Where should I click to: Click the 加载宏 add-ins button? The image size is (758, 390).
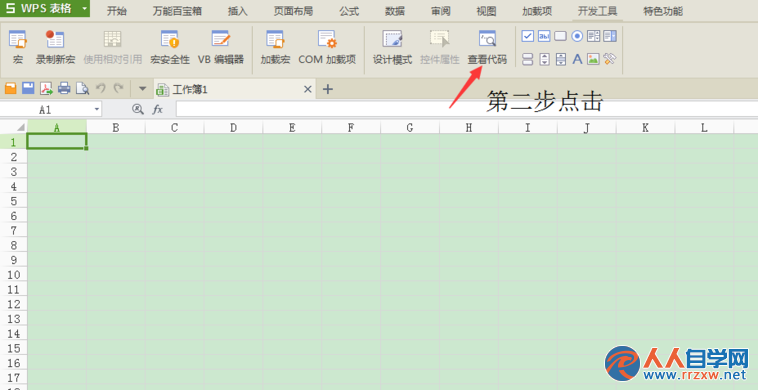[275, 47]
